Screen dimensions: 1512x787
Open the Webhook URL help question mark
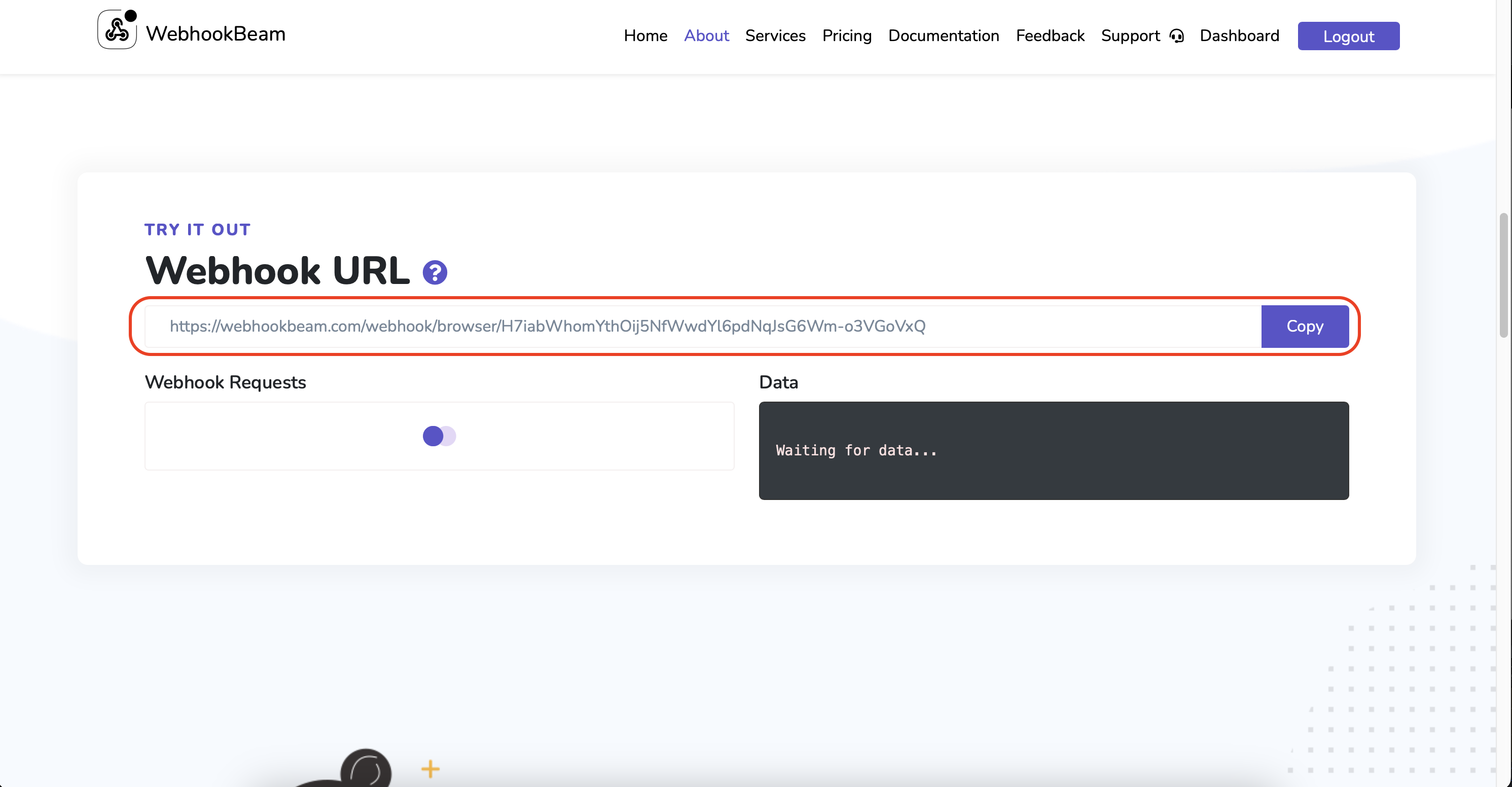pos(435,271)
